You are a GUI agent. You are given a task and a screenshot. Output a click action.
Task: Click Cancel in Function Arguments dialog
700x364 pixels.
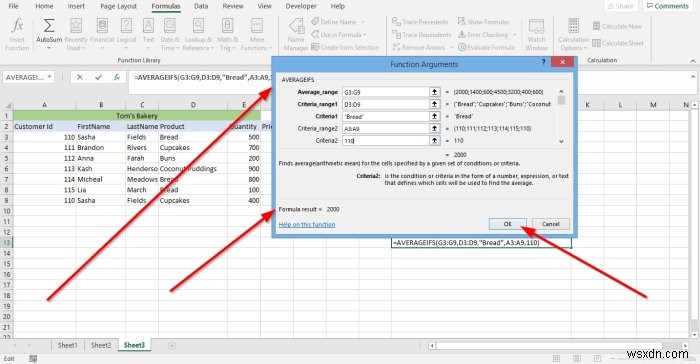[x=550, y=224]
